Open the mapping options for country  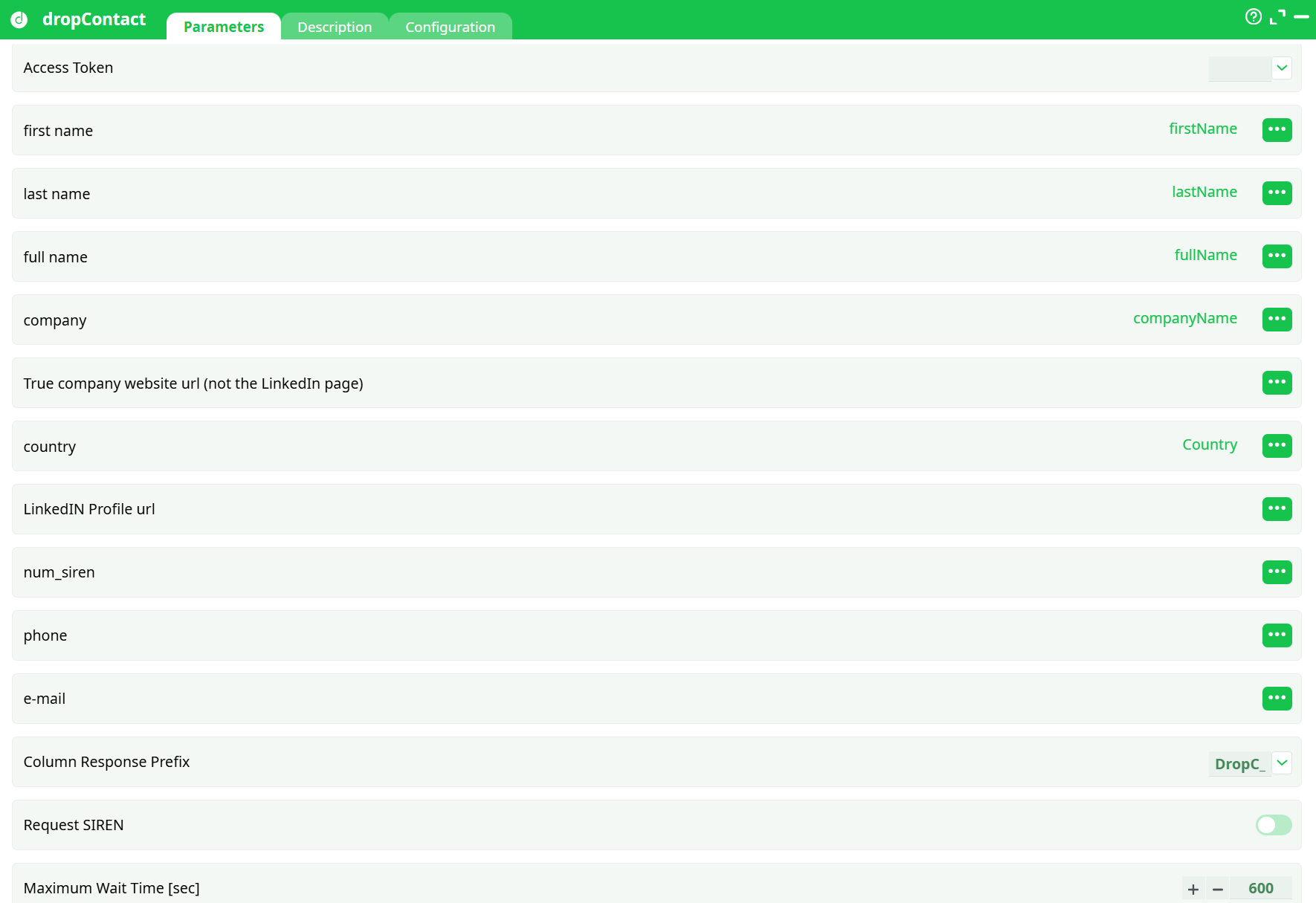click(1277, 446)
